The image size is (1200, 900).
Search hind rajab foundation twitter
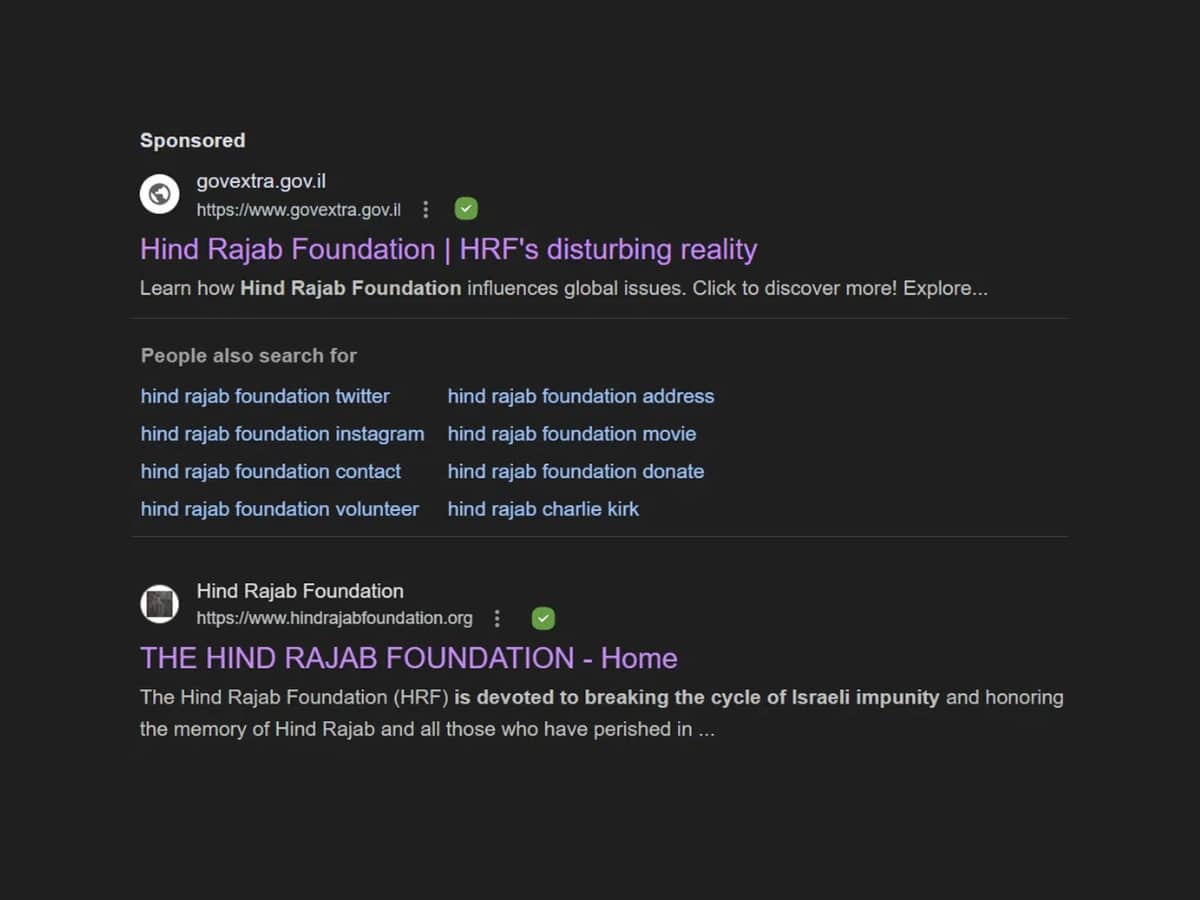[x=264, y=396]
